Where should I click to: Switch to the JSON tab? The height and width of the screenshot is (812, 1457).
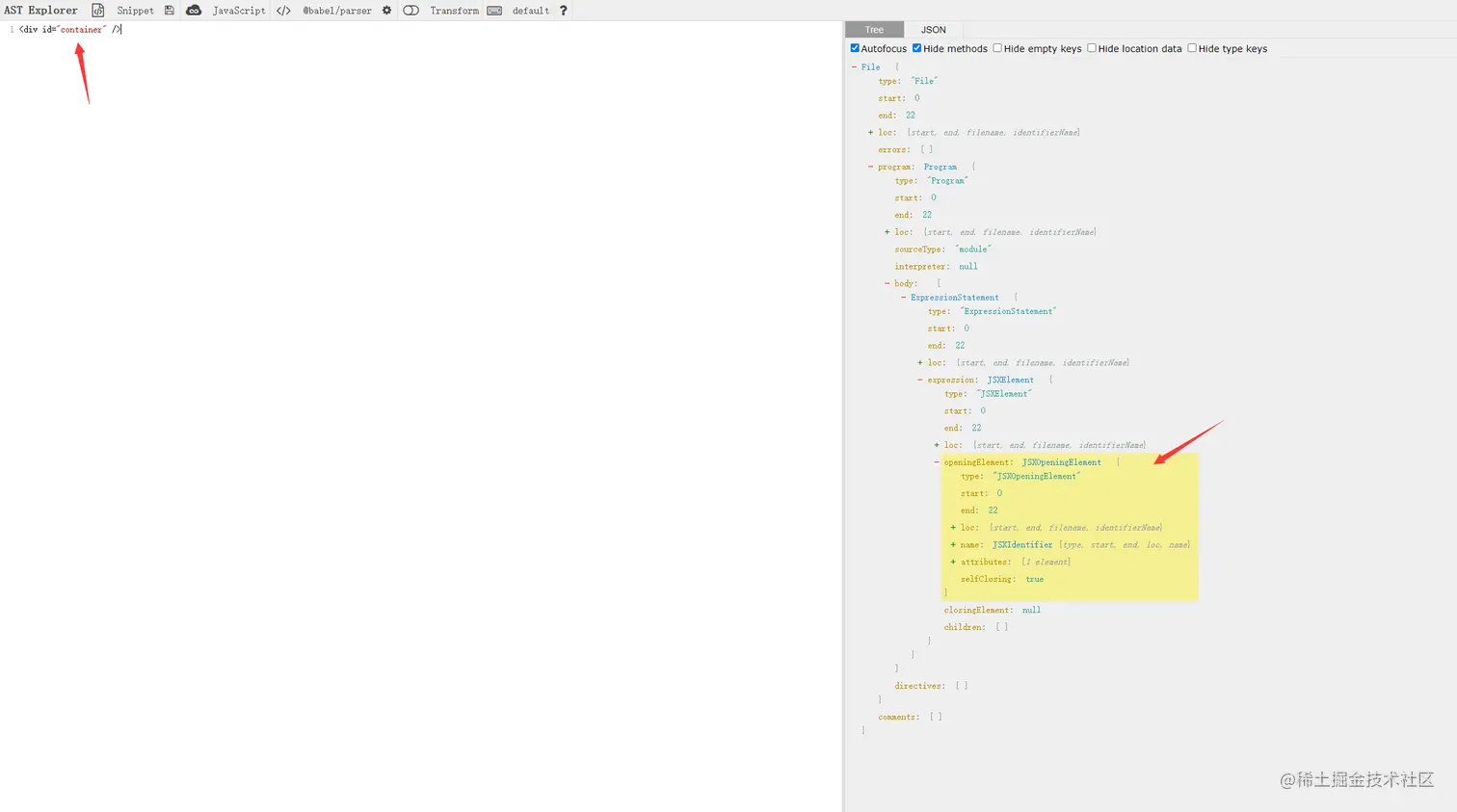tap(933, 30)
